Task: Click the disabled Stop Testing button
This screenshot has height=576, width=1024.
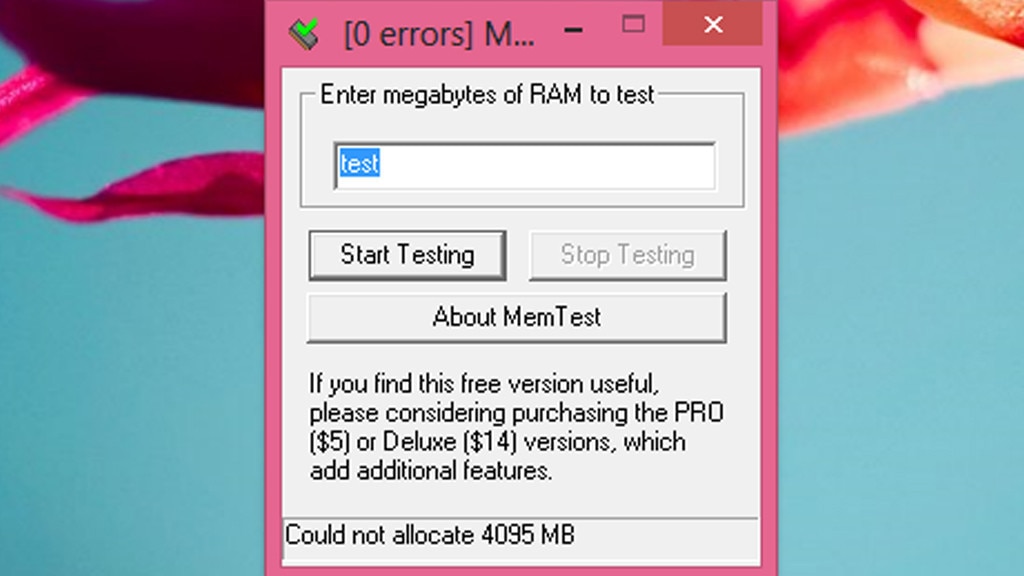Action: 627,255
